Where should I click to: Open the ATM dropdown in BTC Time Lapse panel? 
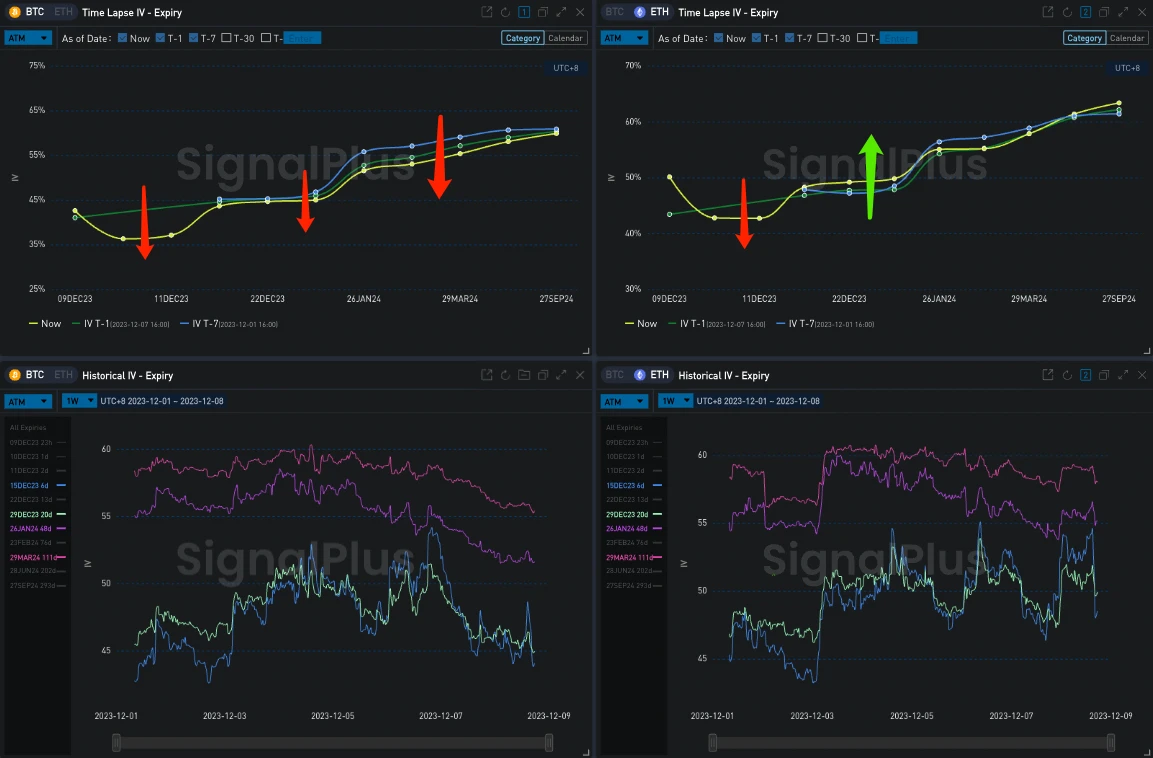pyautogui.click(x=28, y=38)
